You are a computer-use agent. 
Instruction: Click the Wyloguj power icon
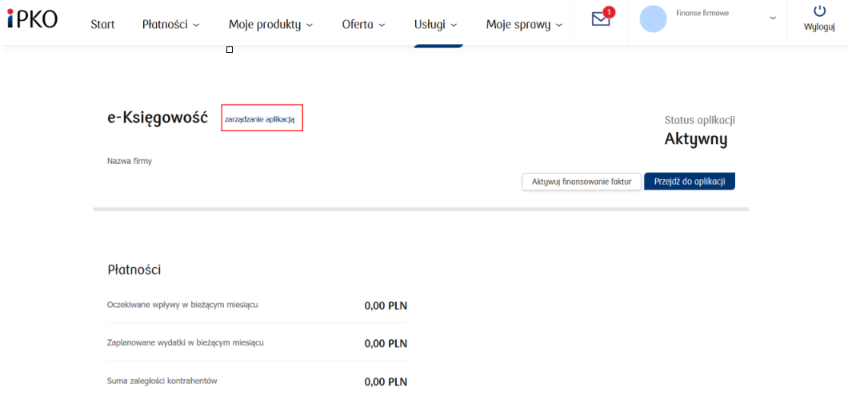[x=819, y=11]
